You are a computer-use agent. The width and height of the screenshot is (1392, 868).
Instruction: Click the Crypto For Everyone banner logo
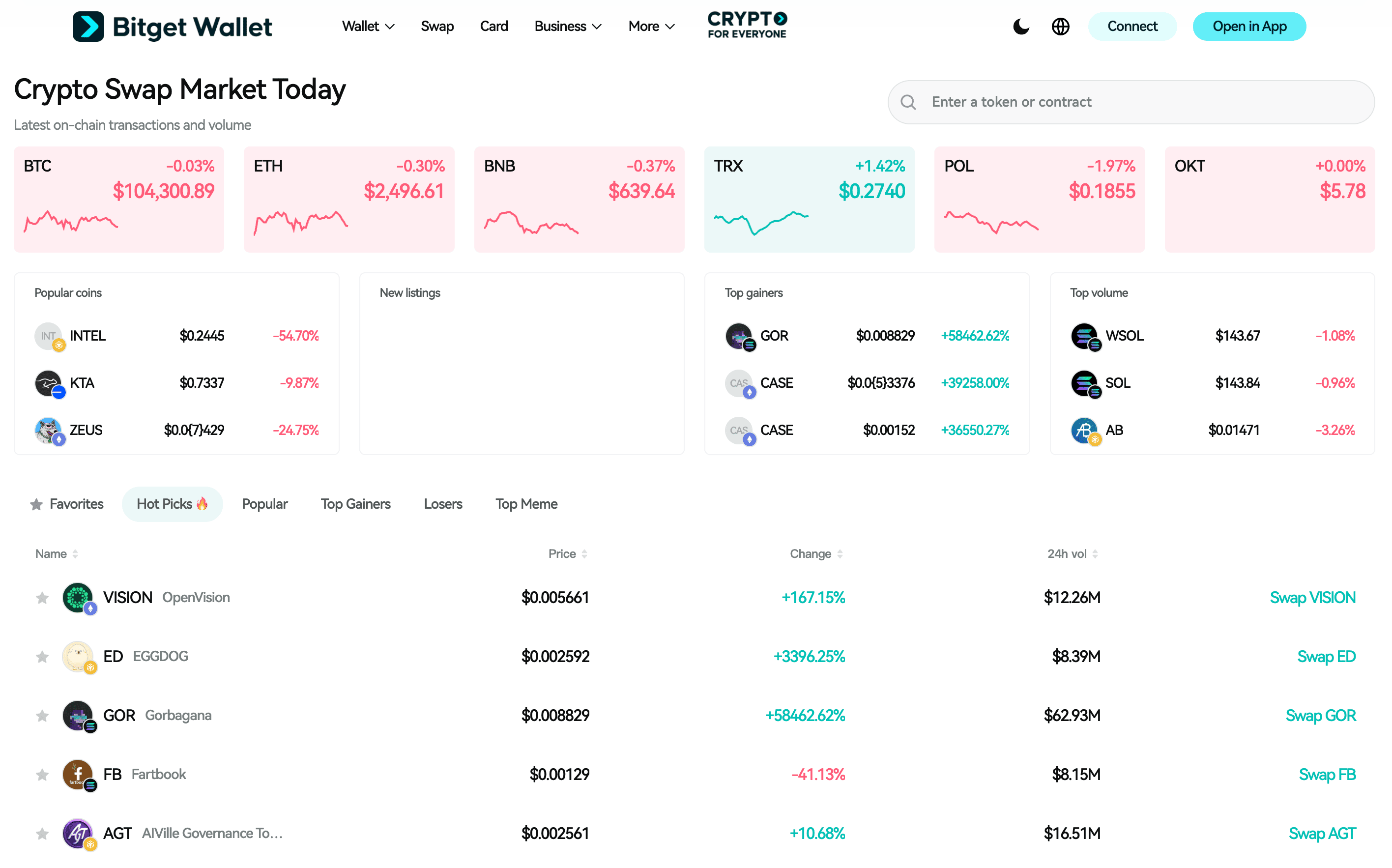(747, 25)
